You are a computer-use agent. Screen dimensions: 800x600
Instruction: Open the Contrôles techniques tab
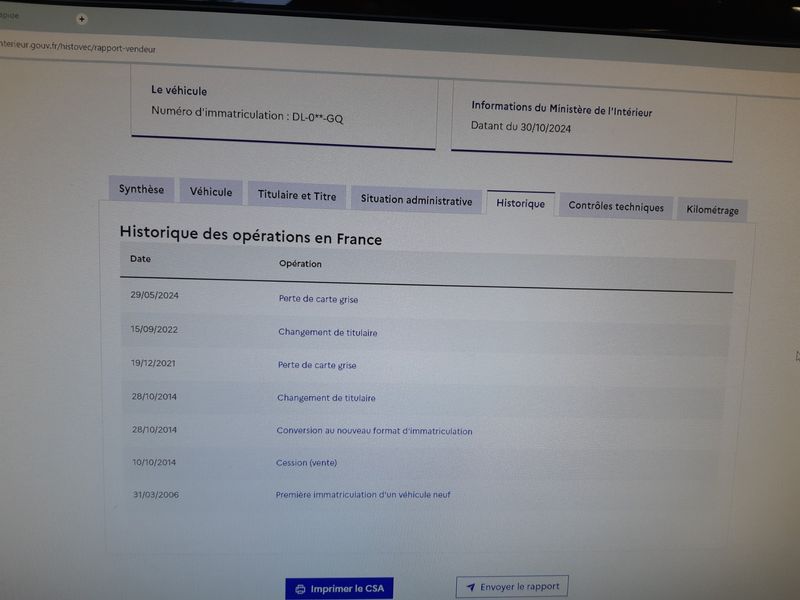(x=616, y=207)
